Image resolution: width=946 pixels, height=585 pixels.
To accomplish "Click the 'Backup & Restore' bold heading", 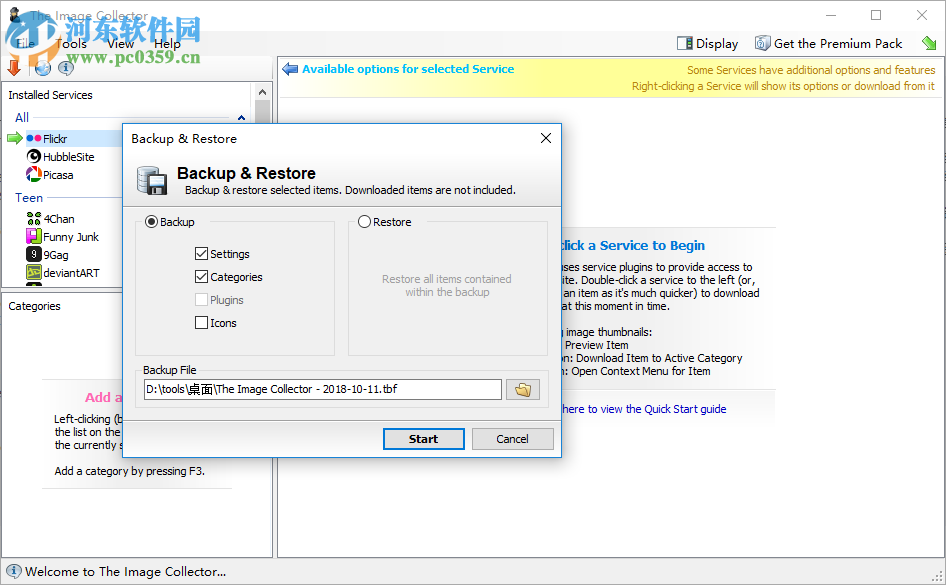I will [246, 173].
